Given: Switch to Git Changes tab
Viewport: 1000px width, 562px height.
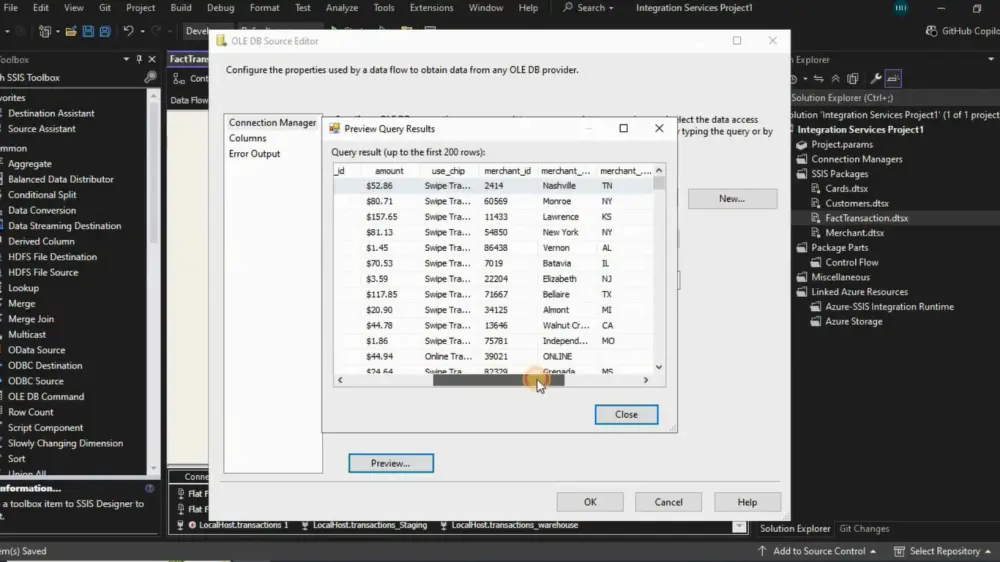Looking at the screenshot, I should tap(864, 529).
